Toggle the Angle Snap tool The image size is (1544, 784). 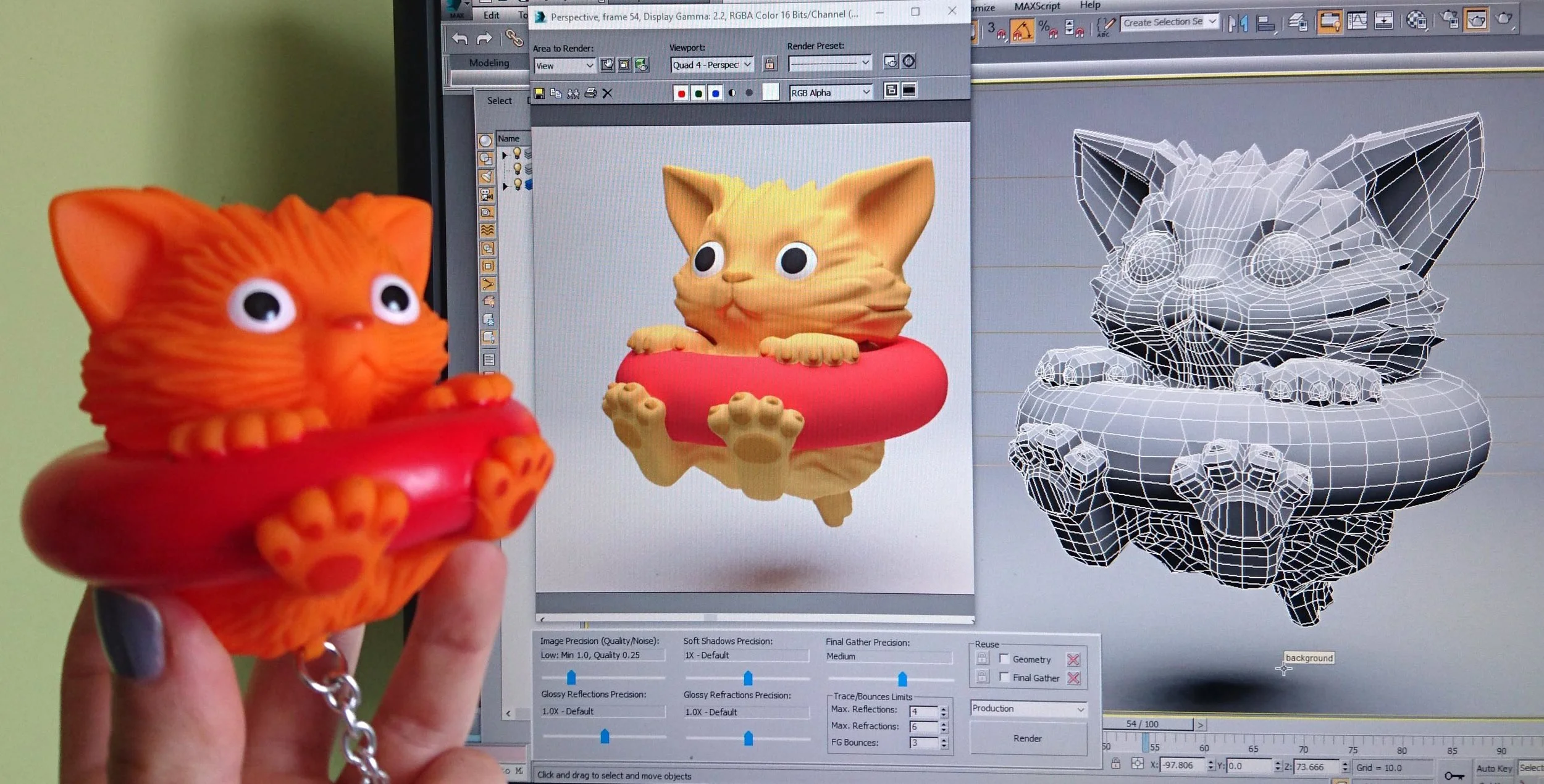click(x=1023, y=30)
